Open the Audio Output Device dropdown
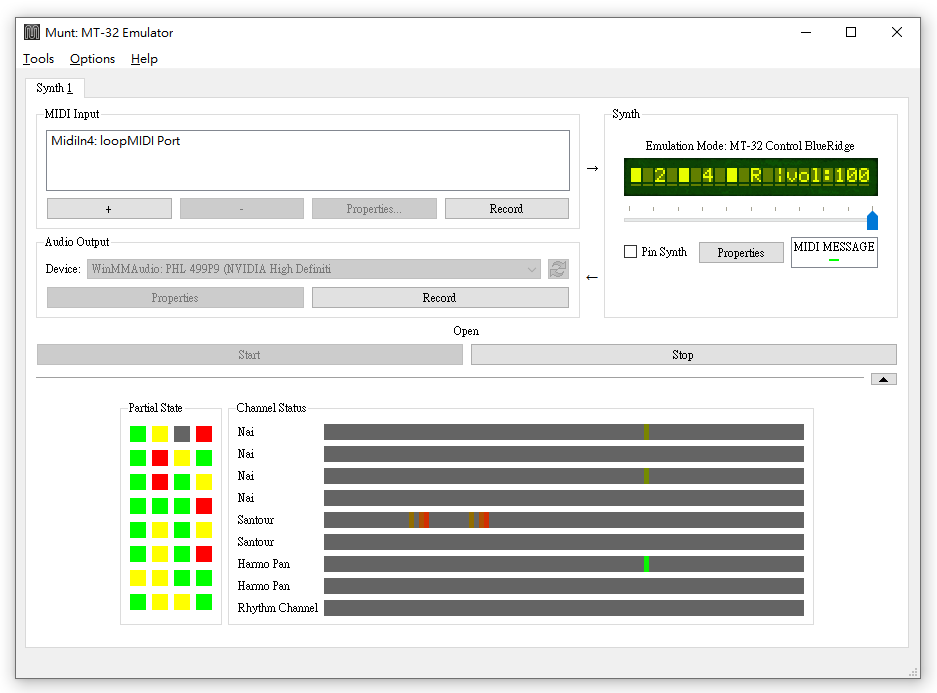This screenshot has height=693, width=937. (x=314, y=269)
